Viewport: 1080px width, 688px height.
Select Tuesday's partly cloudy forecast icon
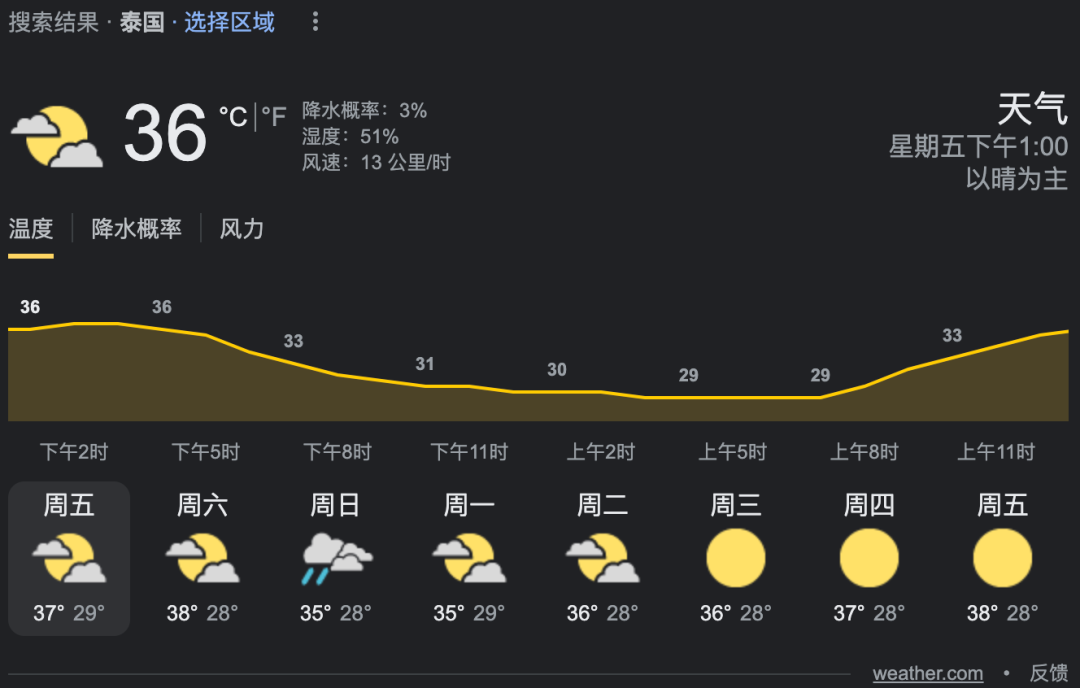pos(602,558)
